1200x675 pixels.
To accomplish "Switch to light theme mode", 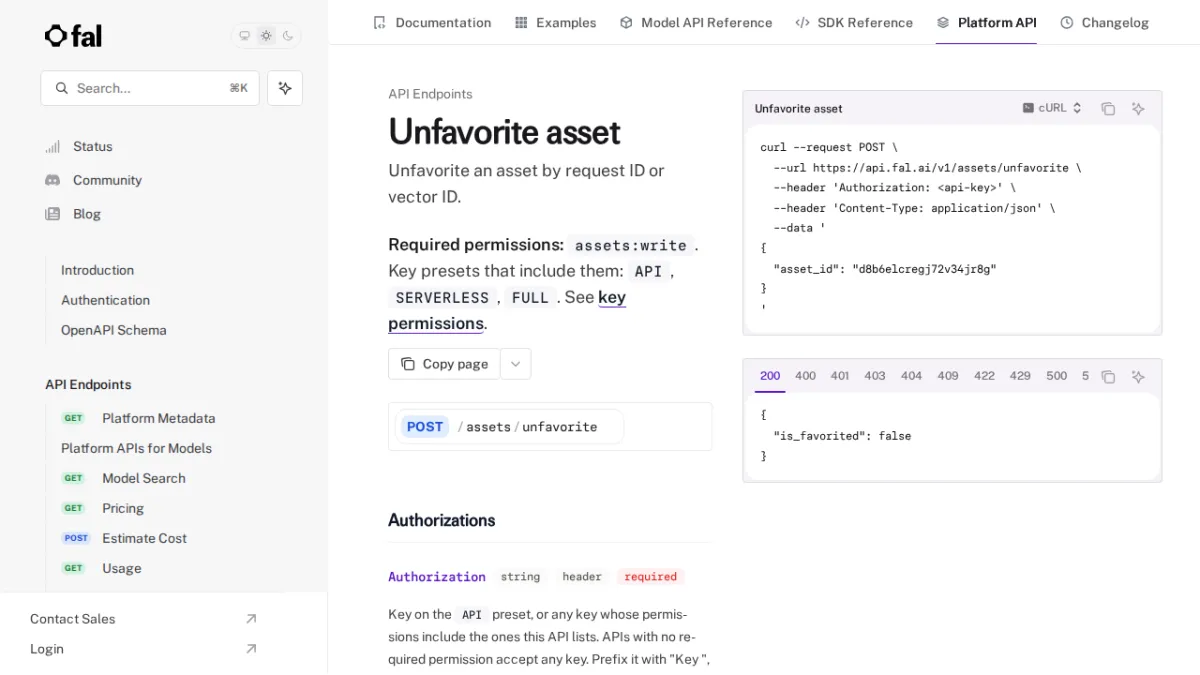I will tap(266, 36).
